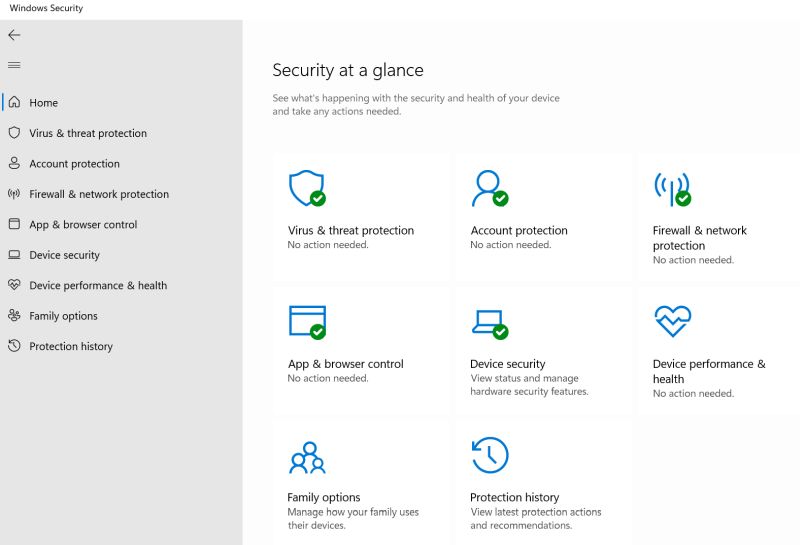Click the large heart health tile icon
Image resolution: width=800 pixels, height=545 pixels.
[x=673, y=321]
